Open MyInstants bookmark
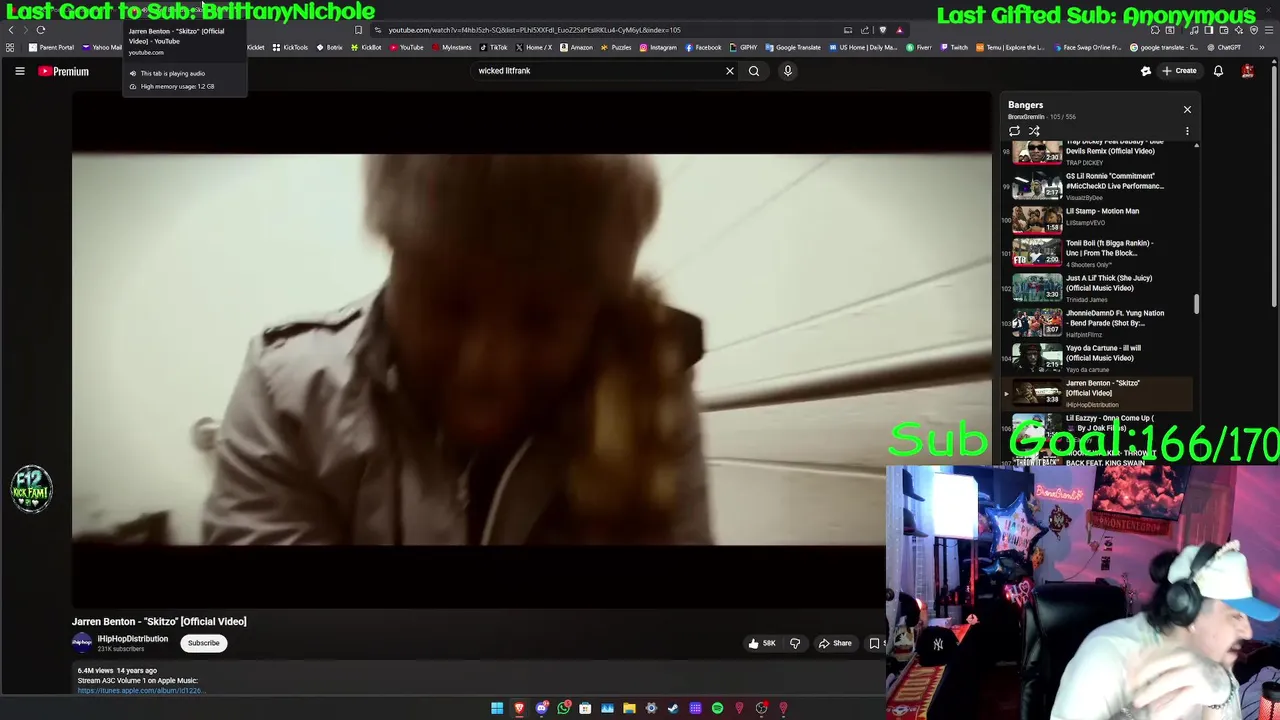 [451, 47]
